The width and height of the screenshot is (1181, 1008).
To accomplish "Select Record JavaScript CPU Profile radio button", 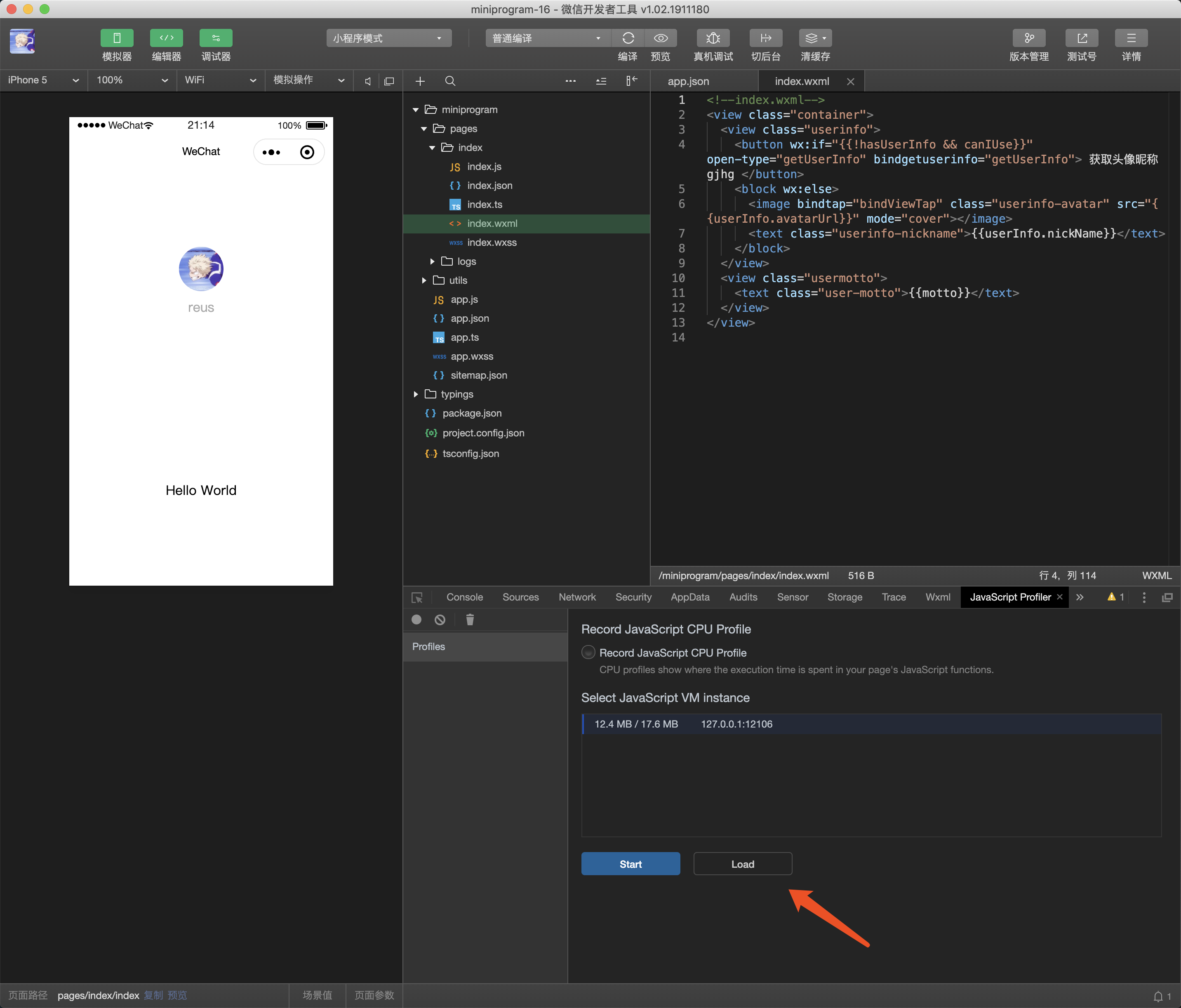I will coord(588,653).
